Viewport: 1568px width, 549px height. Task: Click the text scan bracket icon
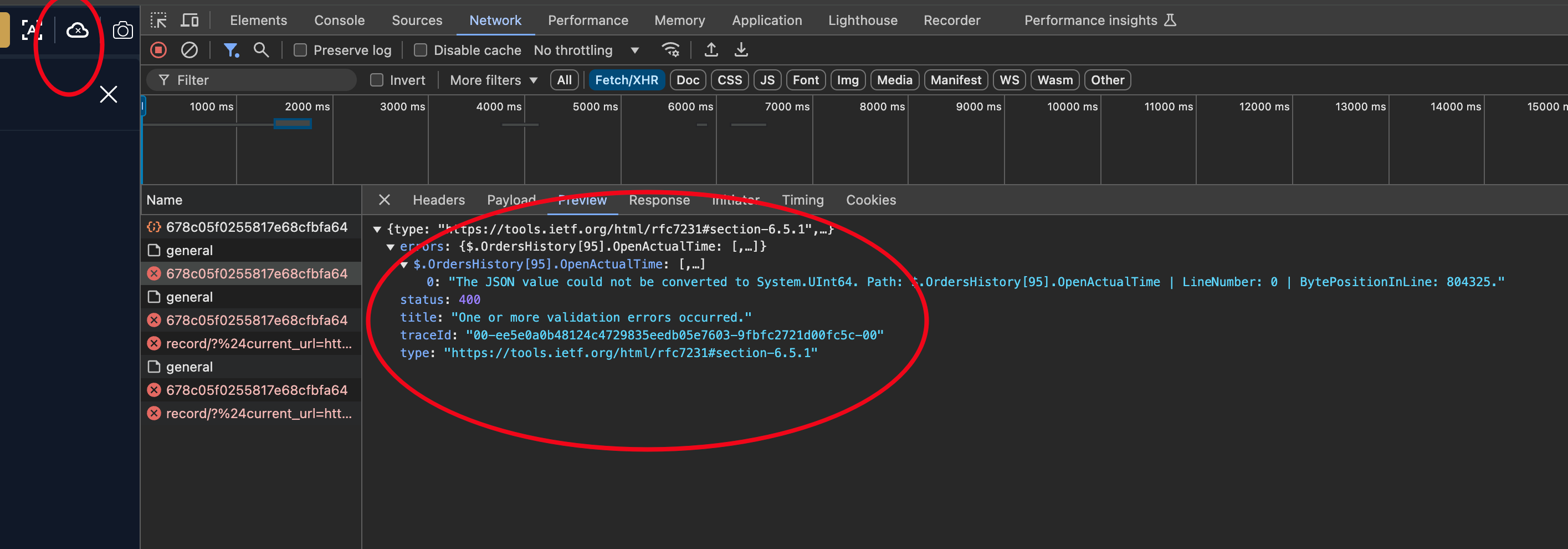pos(32,30)
